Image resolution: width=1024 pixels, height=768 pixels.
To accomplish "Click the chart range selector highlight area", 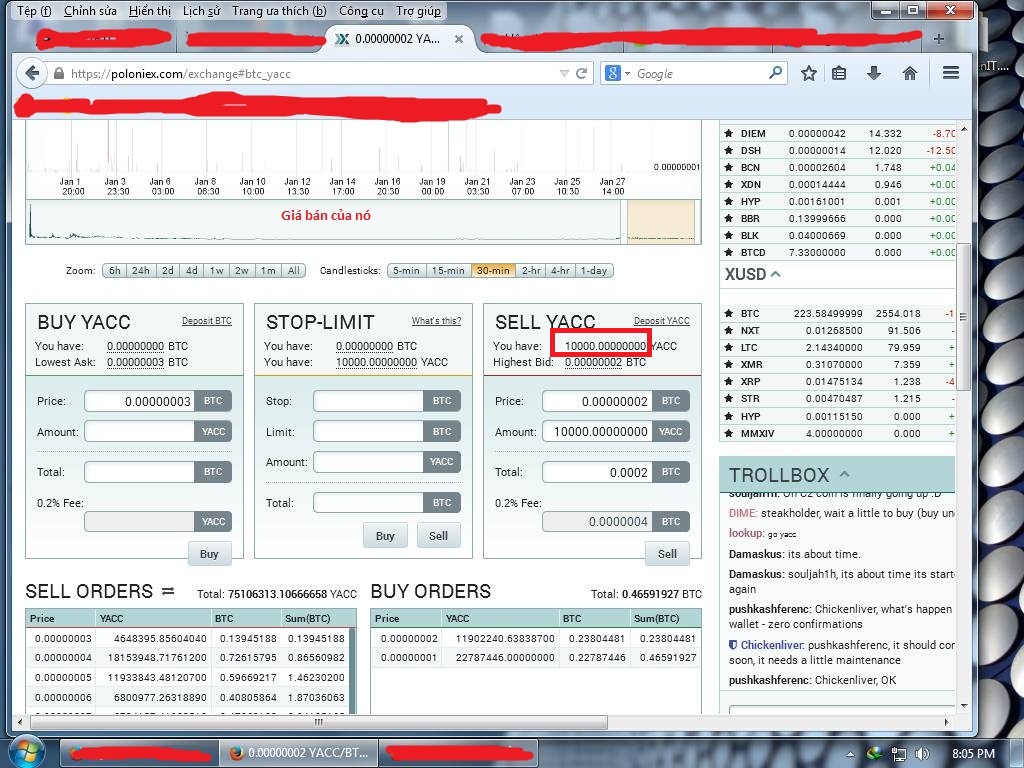I will (x=660, y=220).
